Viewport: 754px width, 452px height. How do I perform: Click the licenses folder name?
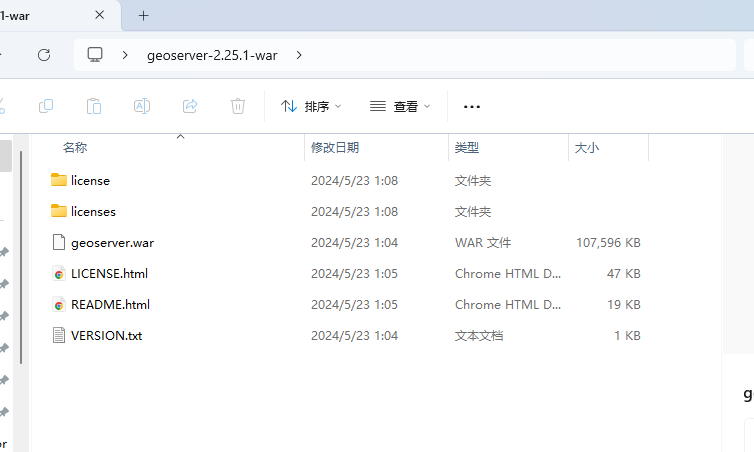click(x=93, y=212)
